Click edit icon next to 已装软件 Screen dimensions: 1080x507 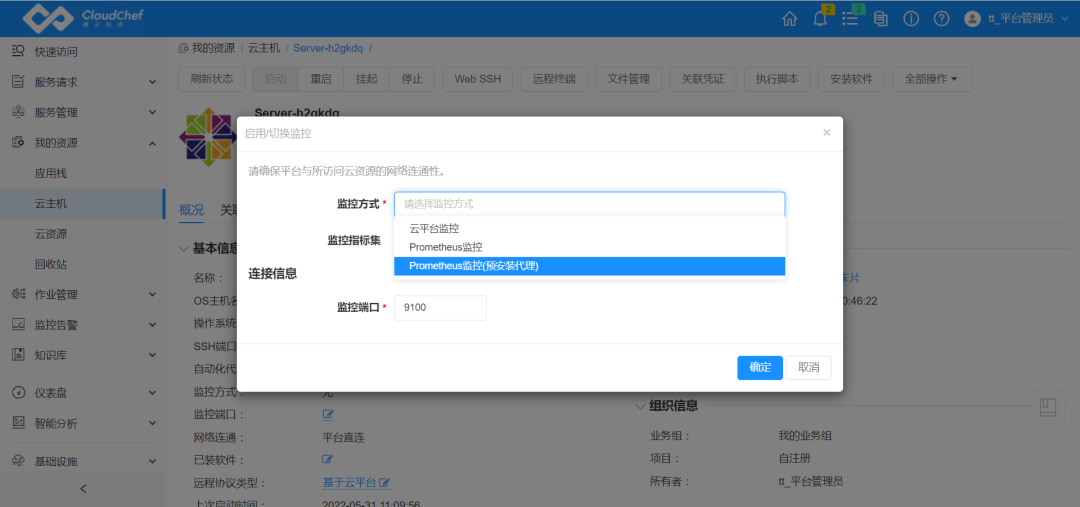(x=328, y=459)
